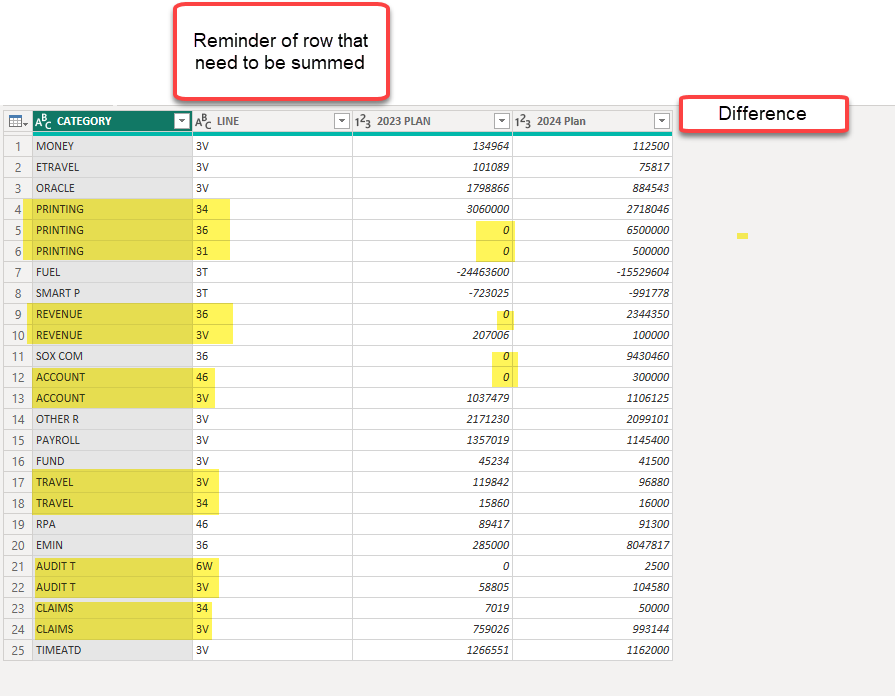Click the 207006 value for REVENUE
895x696 pixels.
click(x=432, y=335)
